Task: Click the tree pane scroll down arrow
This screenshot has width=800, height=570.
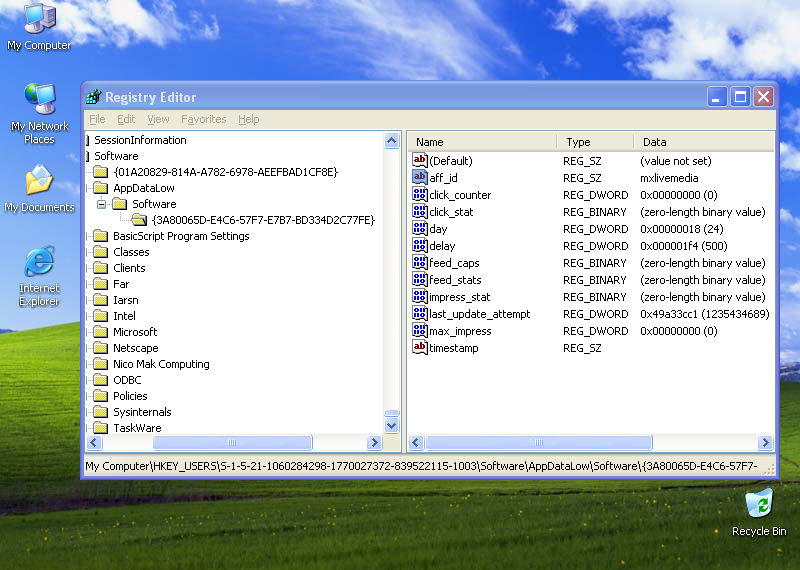Action: (x=391, y=426)
